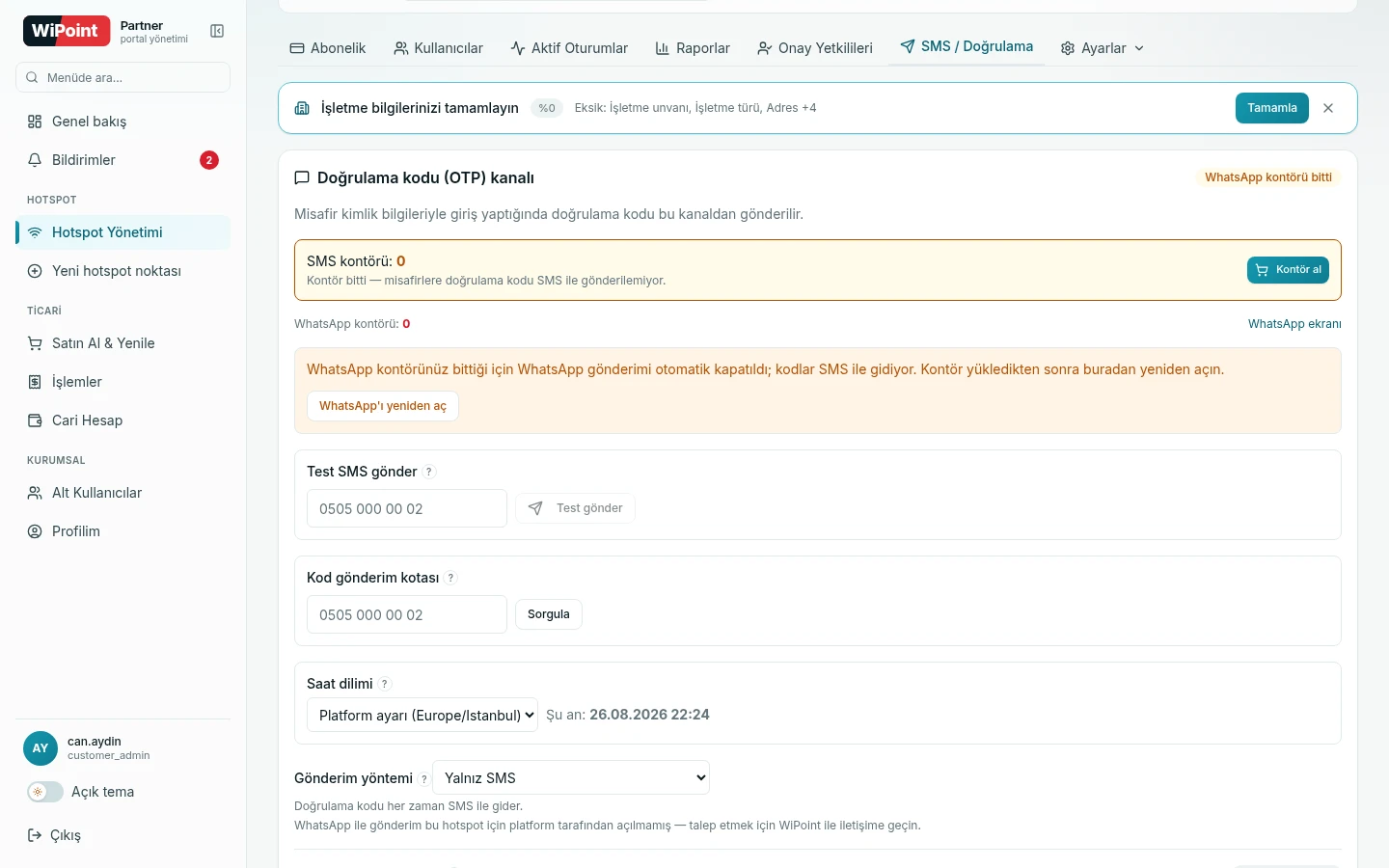The image size is (1389, 868).
Task: Open Alt Kullanıcılar page
Action: pyautogui.click(x=123, y=493)
